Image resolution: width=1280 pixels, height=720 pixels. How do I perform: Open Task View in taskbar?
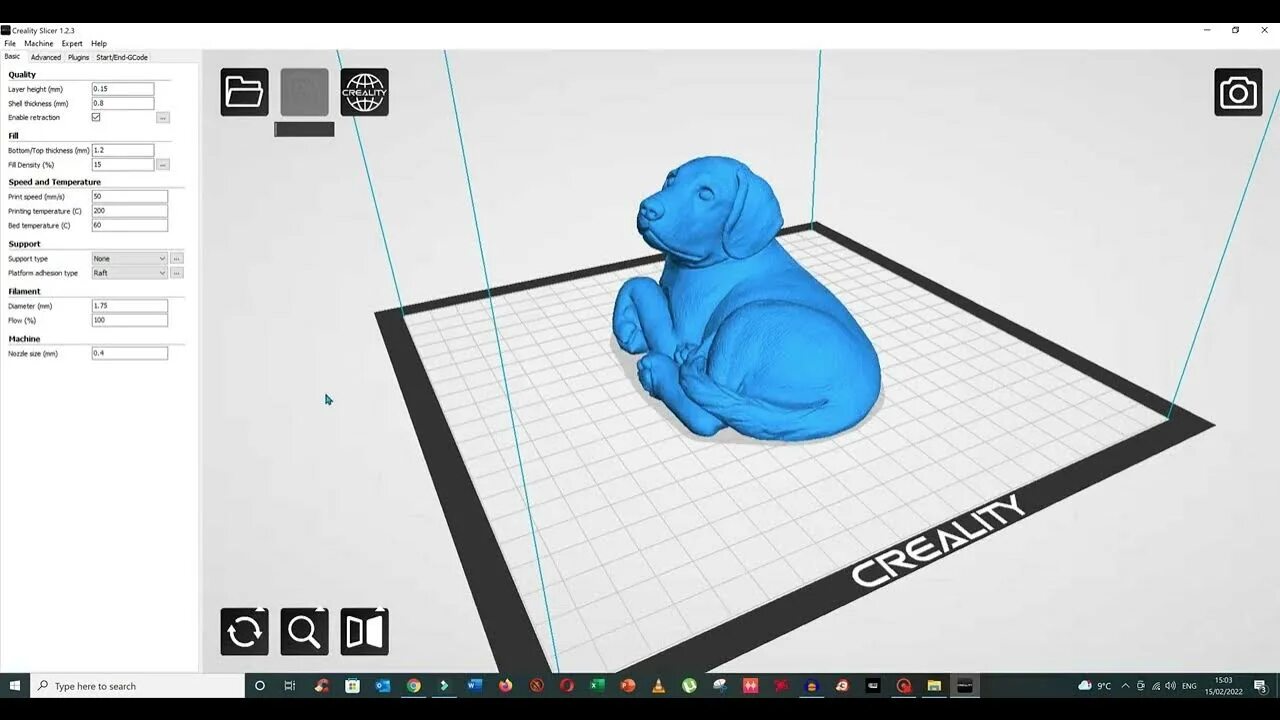290,686
